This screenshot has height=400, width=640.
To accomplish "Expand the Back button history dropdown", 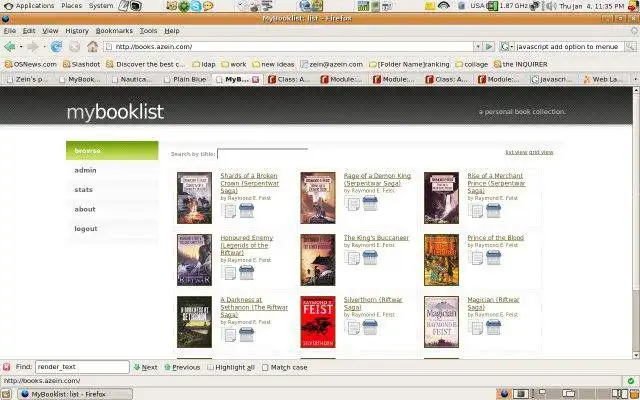I will point(21,47).
